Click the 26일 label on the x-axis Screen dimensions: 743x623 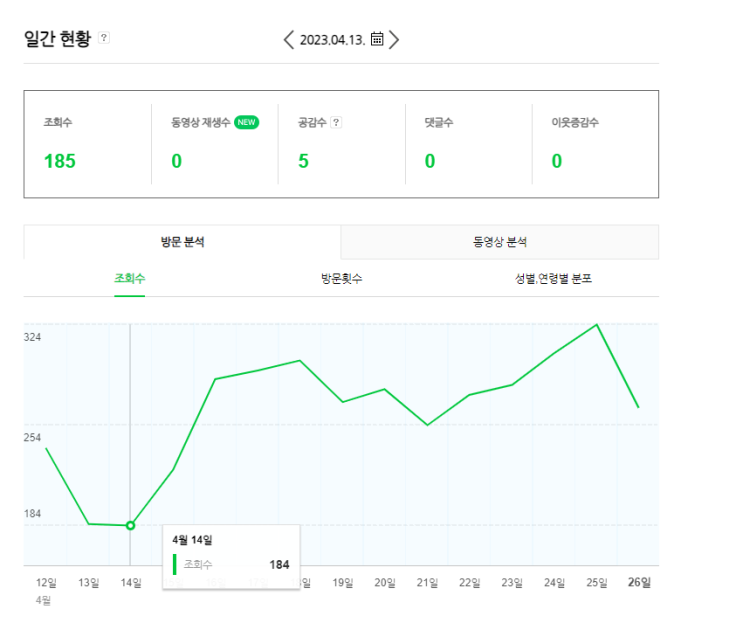pyautogui.click(x=639, y=582)
